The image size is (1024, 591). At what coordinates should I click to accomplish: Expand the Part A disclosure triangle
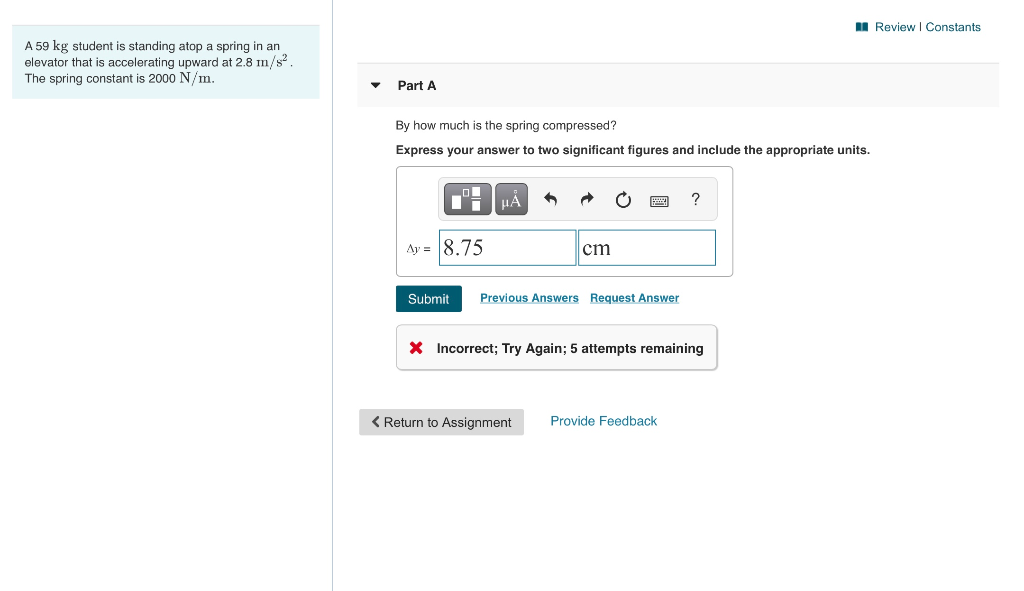pyautogui.click(x=375, y=85)
